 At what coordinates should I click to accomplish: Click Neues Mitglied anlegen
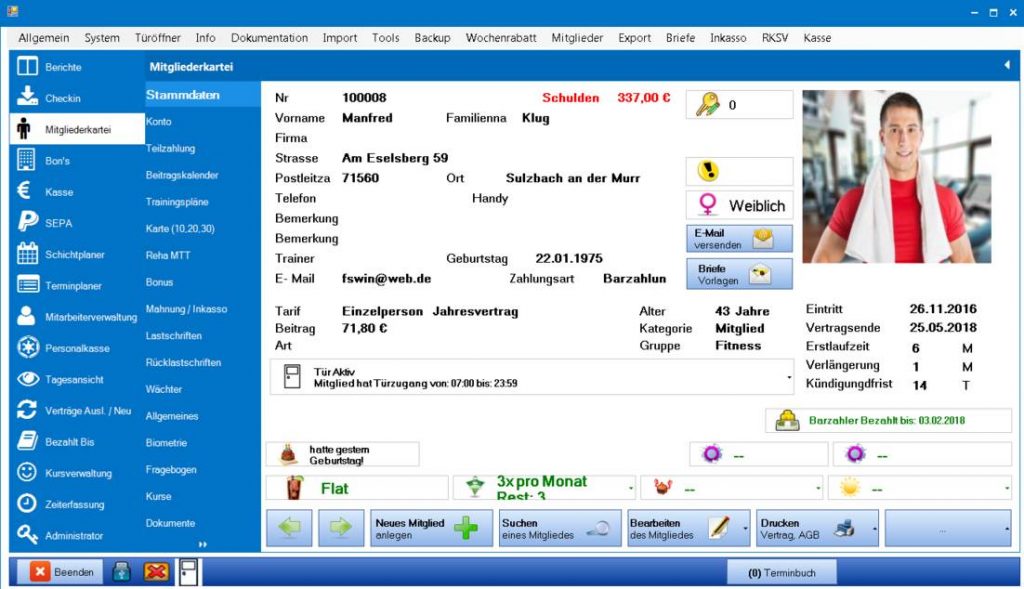pos(430,528)
